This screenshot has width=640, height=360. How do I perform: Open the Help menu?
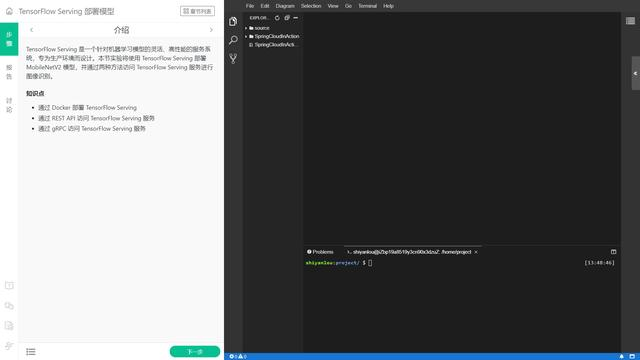[x=388, y=6]
